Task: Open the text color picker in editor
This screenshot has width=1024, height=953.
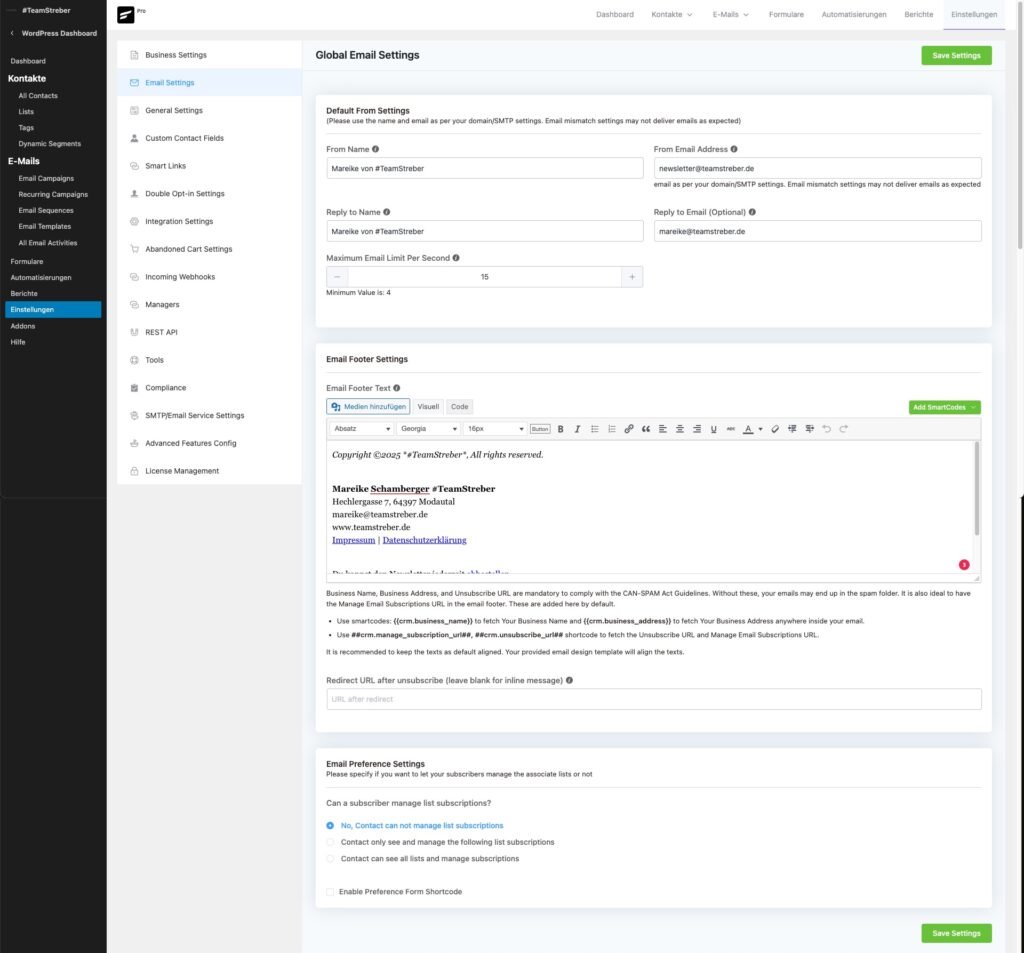Action: (x=748, y=429)
